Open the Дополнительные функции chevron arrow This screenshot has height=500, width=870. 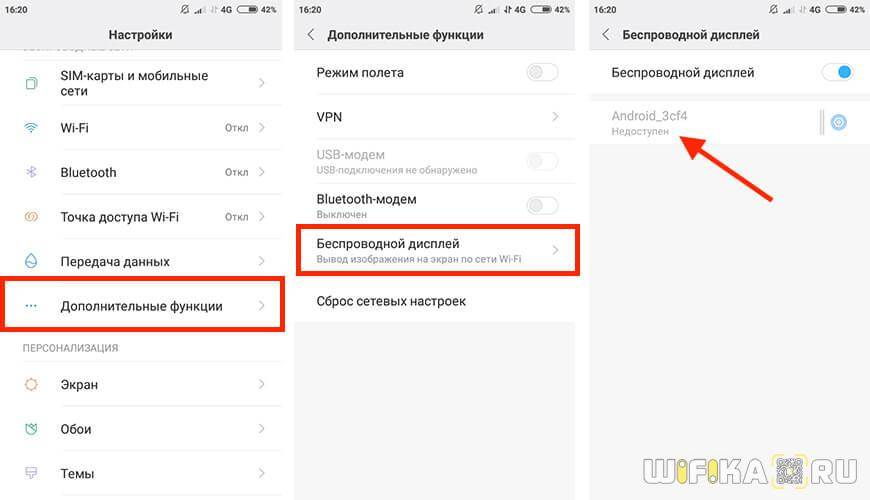(x=261, y=306)
